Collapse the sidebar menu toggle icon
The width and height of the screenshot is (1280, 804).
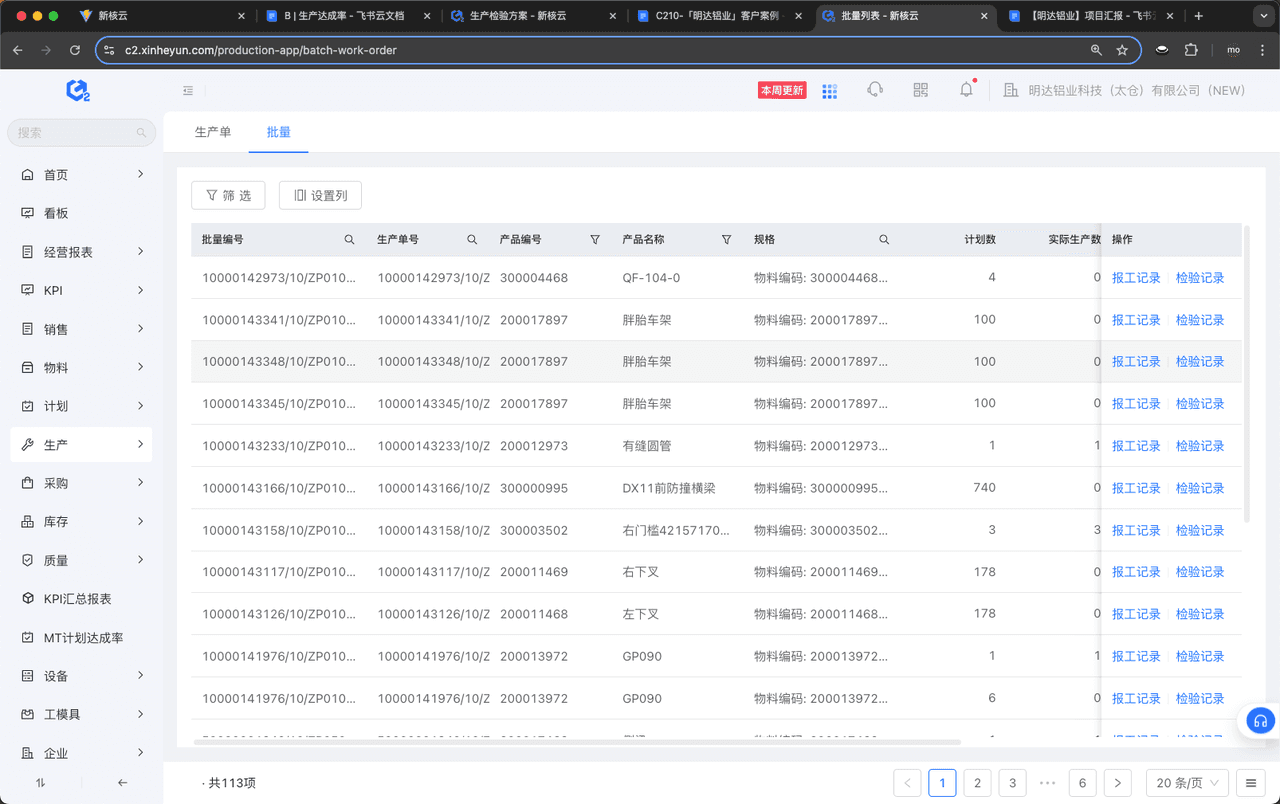pyautogui.click(x=188, y=90)
